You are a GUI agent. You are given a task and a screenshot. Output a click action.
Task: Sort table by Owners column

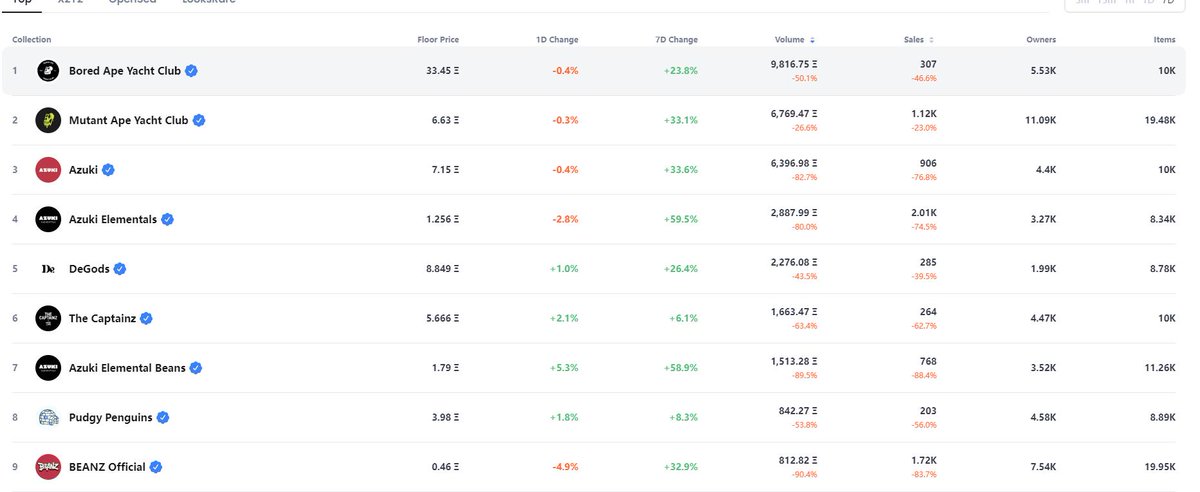point(1041,40)
